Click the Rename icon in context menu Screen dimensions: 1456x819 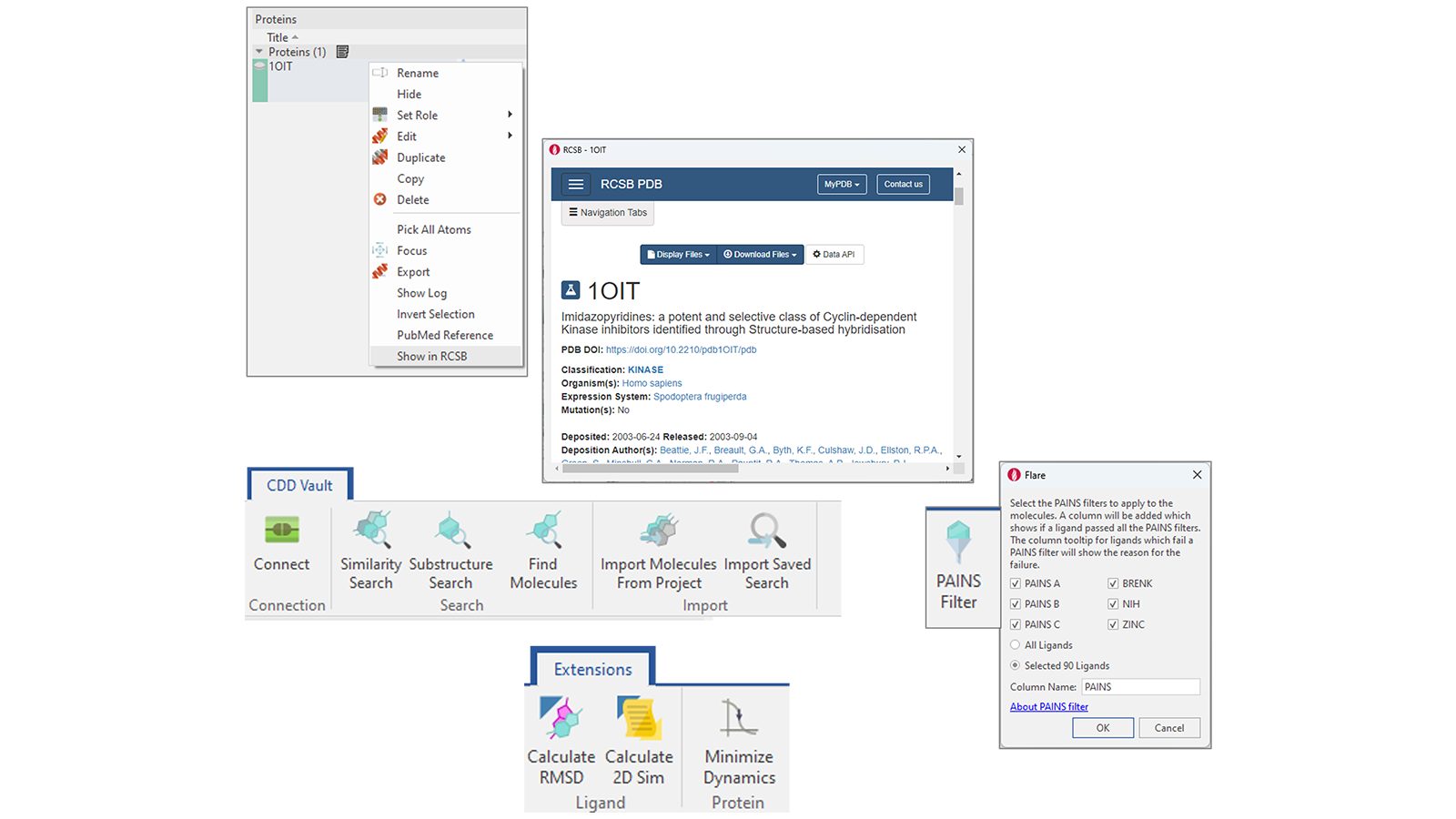(380, 73)
